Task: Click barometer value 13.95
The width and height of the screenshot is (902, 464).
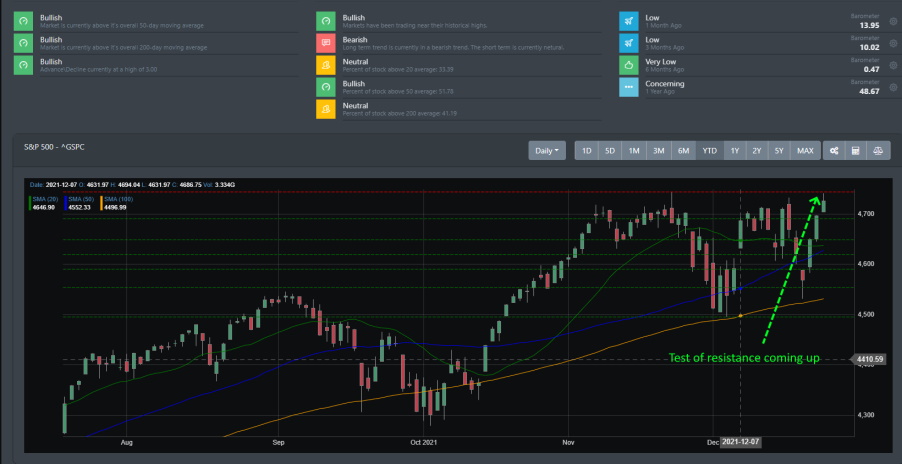Action: point(869,25)
